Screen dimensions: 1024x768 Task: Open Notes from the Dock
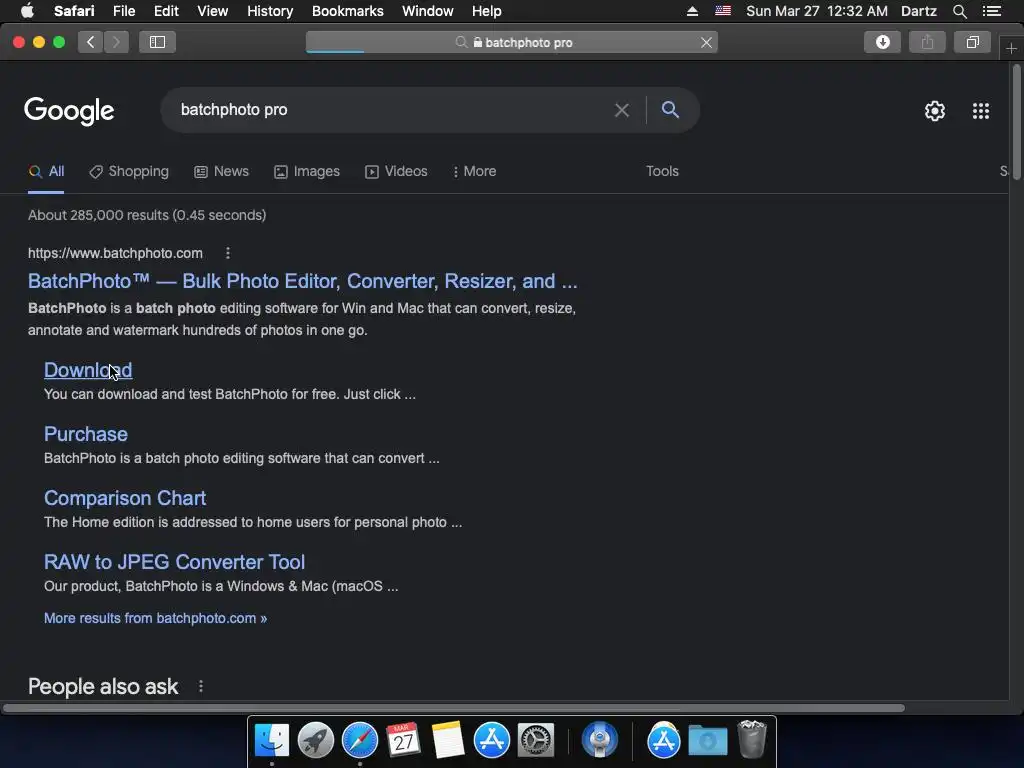coord(447,740)
